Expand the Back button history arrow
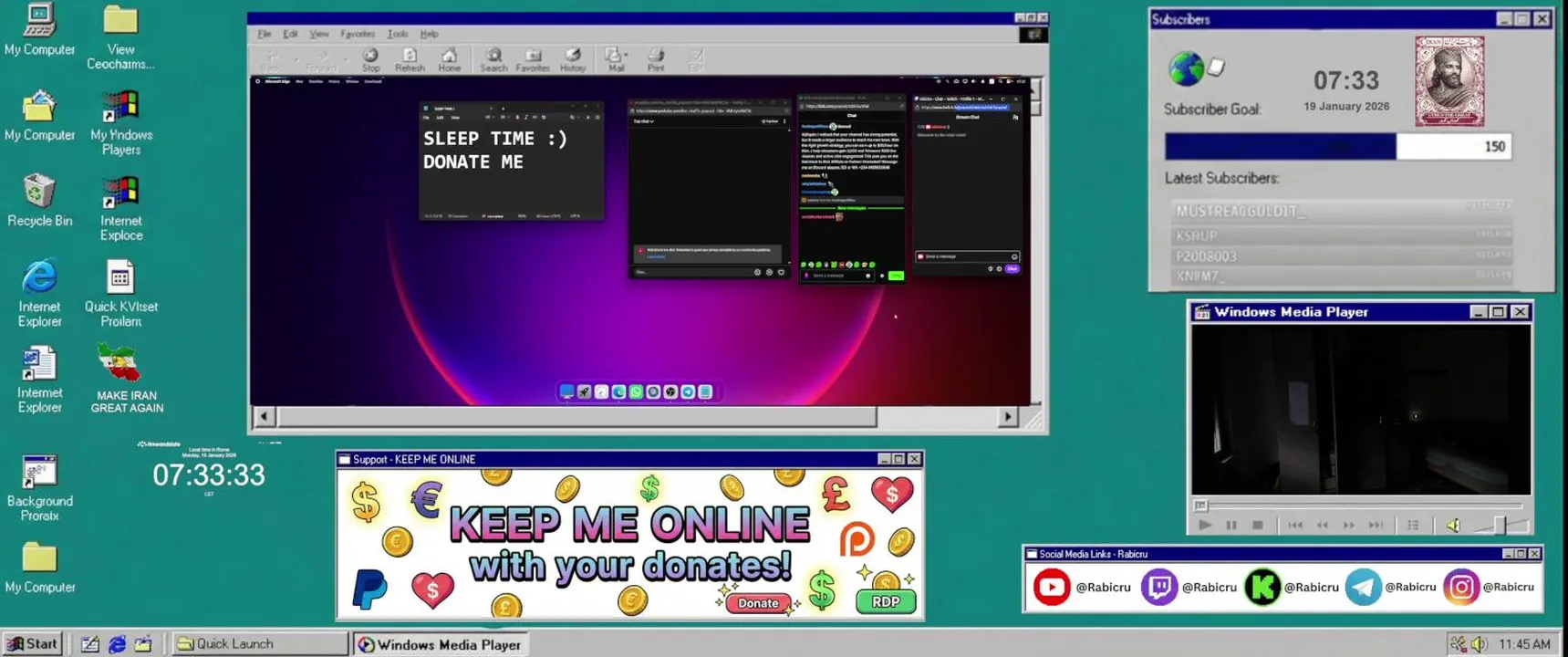 pos(296,59)
